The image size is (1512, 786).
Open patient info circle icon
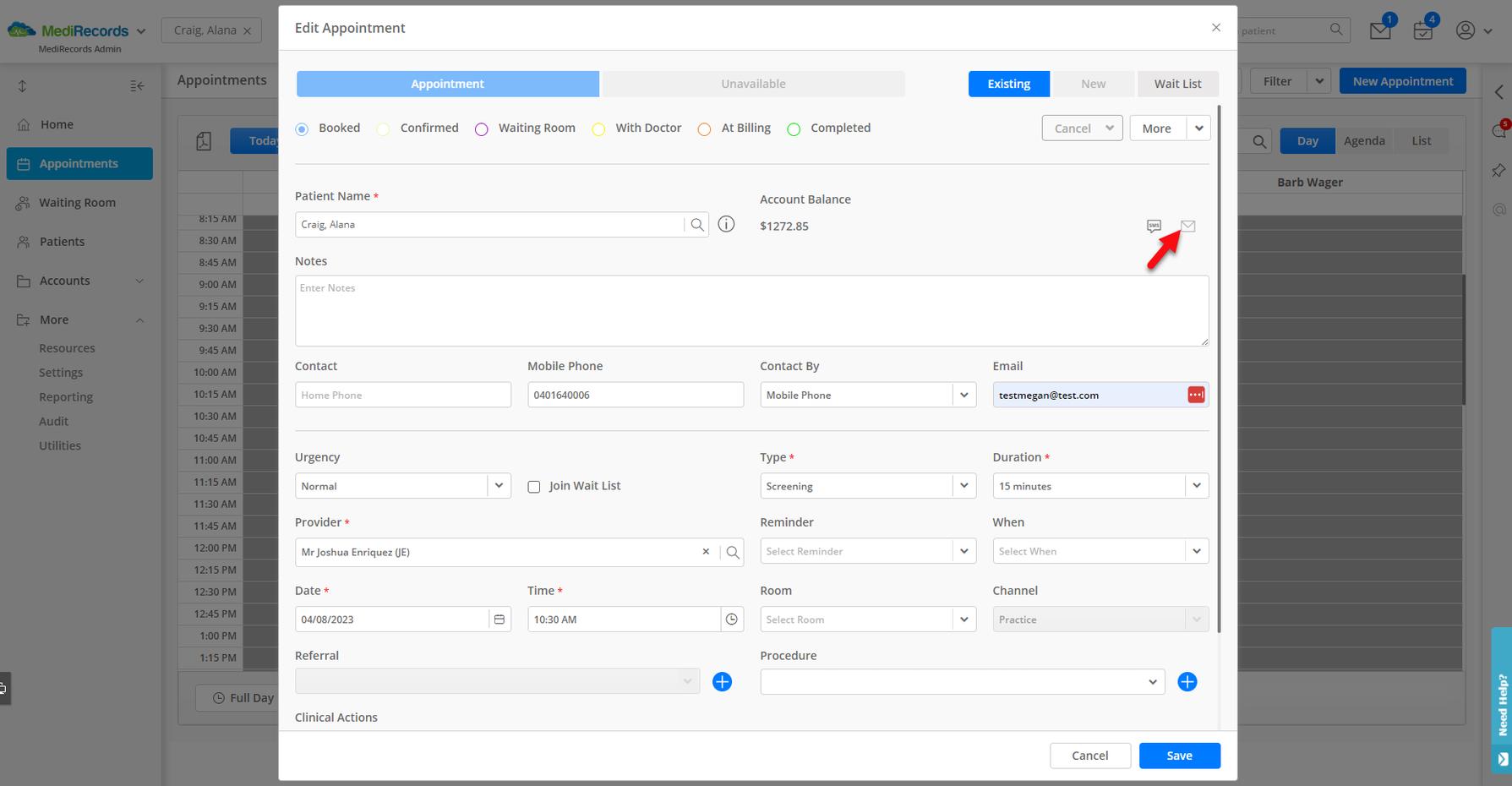point(726,224)
